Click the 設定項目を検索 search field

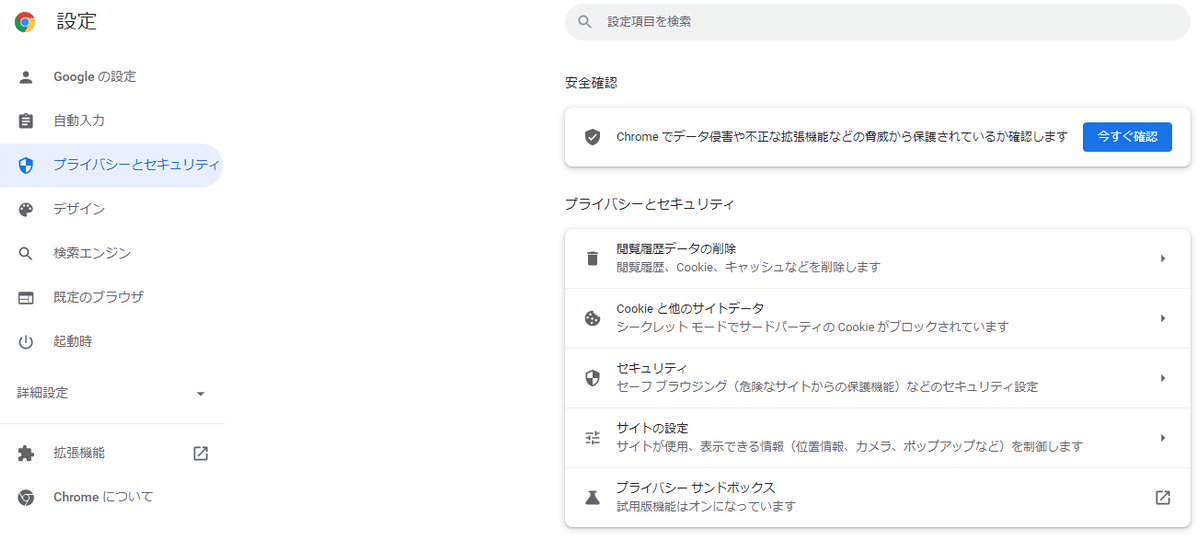pos(877,21)
